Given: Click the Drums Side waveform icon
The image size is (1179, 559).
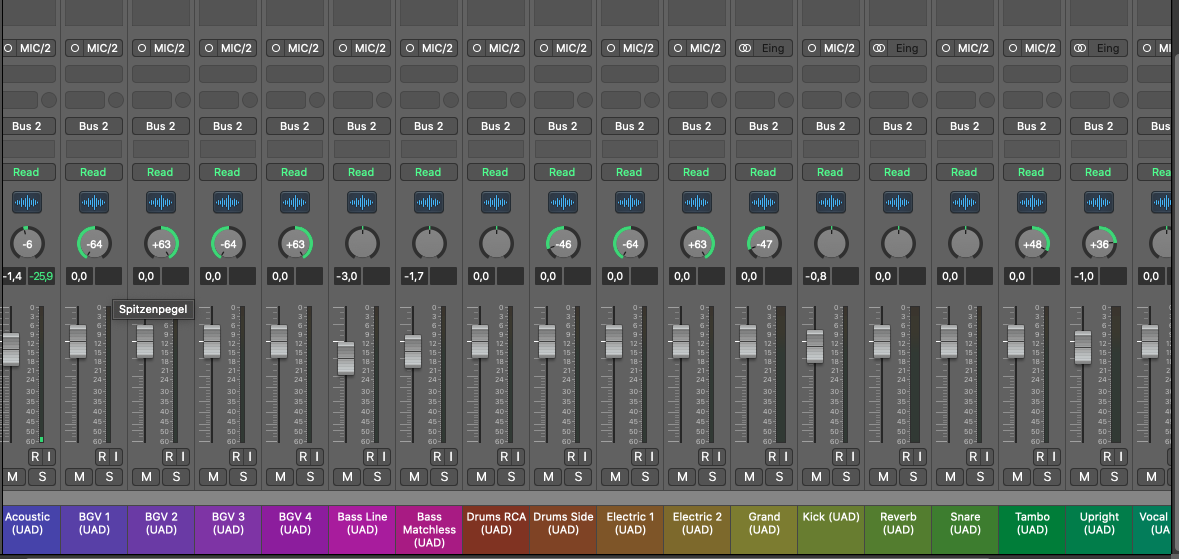Looking at the screenshot, I should [x=563, y=203].
